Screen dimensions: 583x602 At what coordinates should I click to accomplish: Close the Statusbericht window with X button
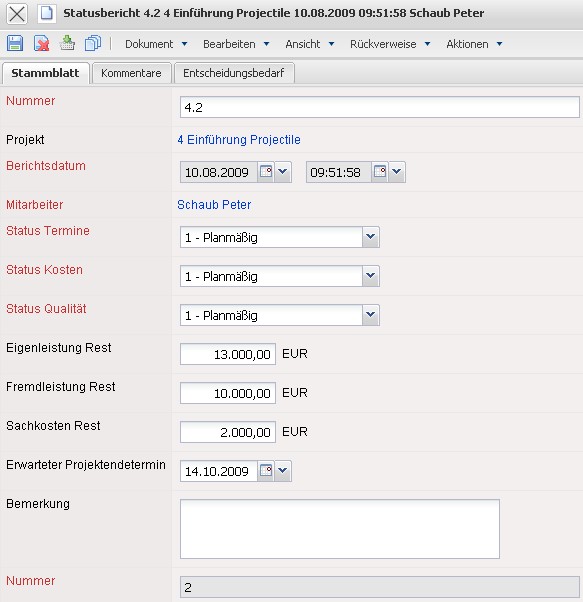(17, 14)
